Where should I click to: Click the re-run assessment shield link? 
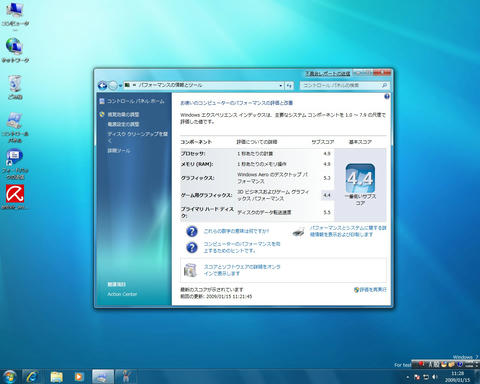[370, 290]
